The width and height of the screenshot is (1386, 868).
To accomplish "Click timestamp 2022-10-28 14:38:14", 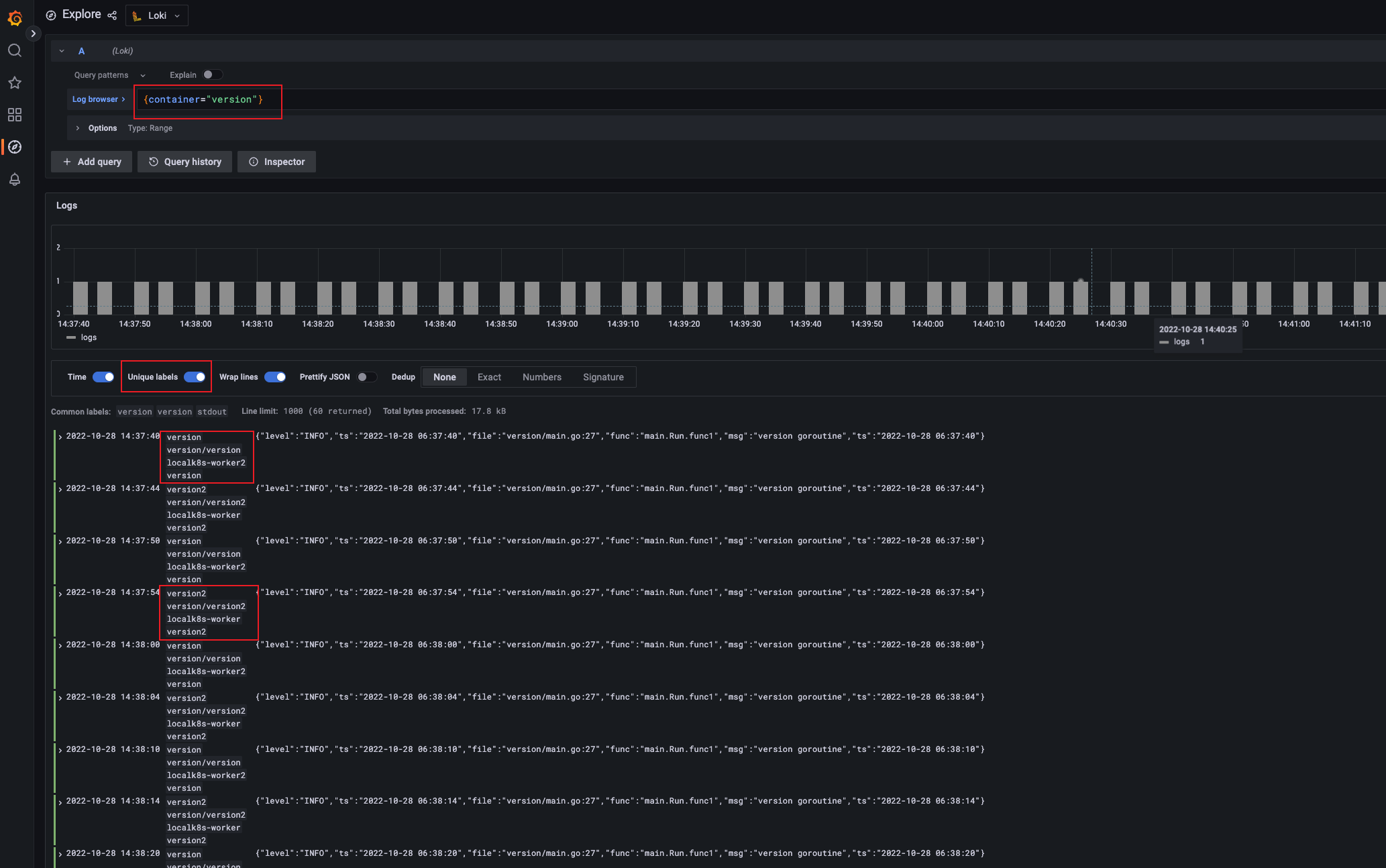I will point(113,801).
